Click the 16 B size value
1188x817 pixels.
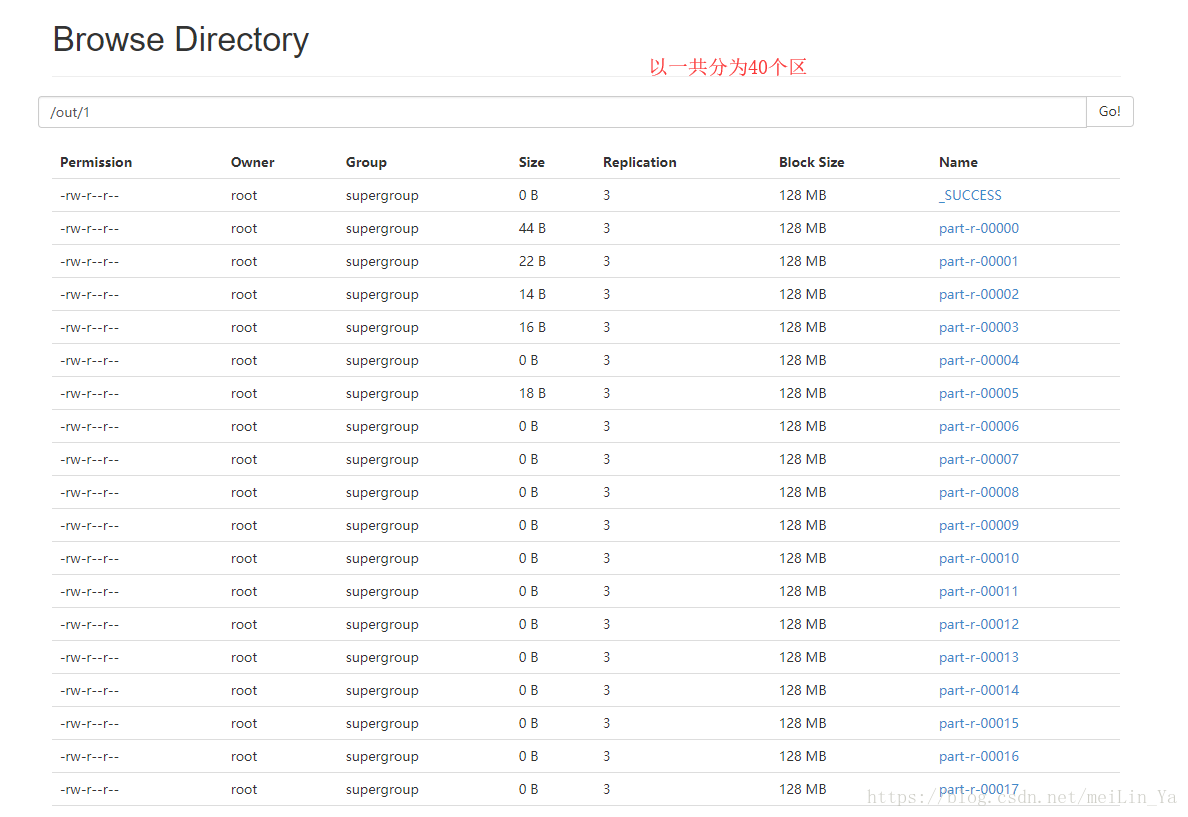pos(532,327)
